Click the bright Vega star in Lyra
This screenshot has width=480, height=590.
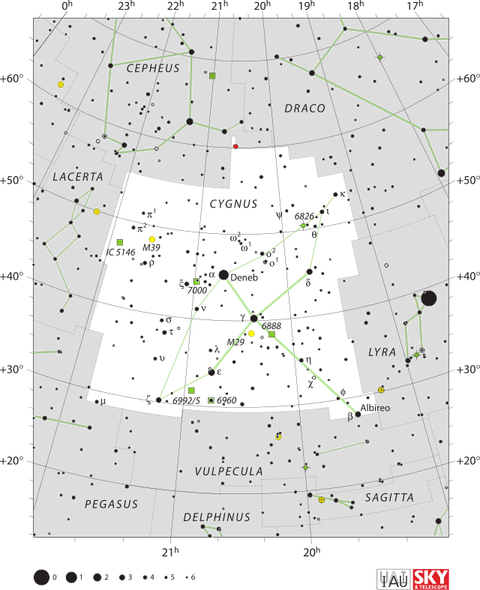pyautogui.click(x=429, y=298)
